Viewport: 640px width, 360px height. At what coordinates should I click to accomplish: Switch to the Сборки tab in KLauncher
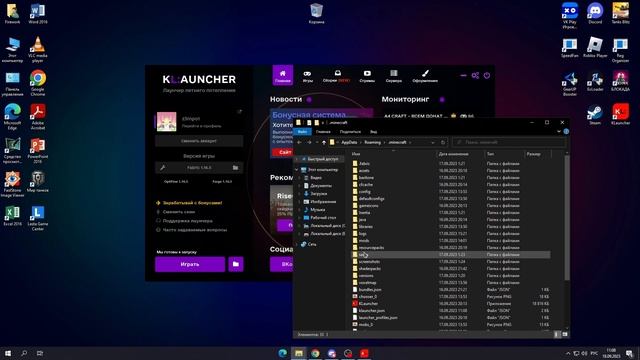[x=337, y=76]
